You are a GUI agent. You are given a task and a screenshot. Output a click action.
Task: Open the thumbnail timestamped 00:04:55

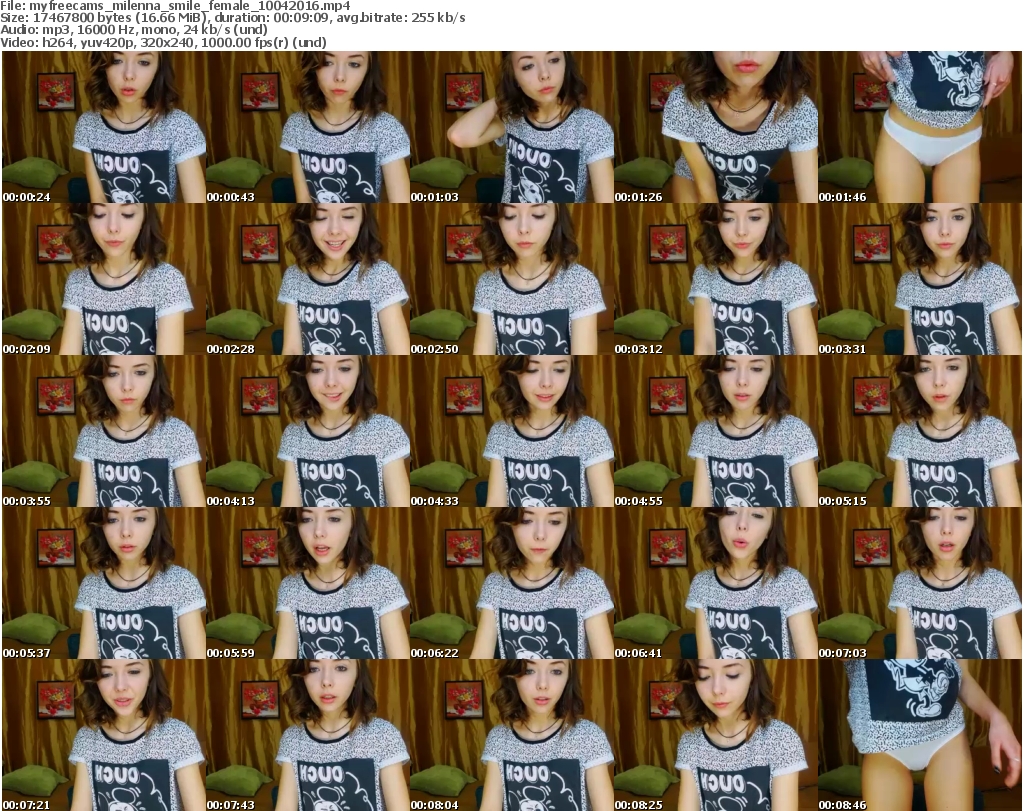[716, 432]
